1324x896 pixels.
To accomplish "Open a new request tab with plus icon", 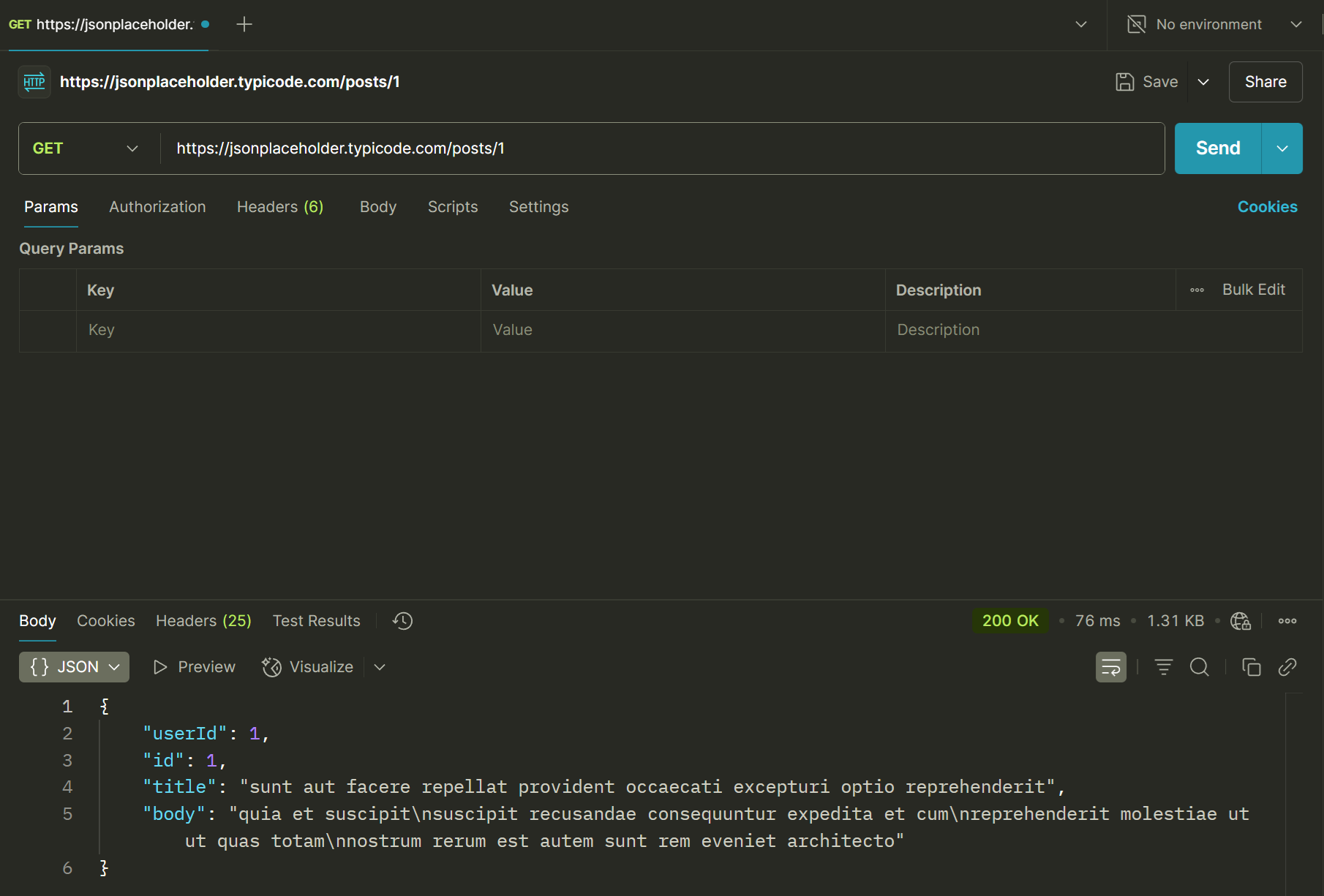I will click(244, 24).
